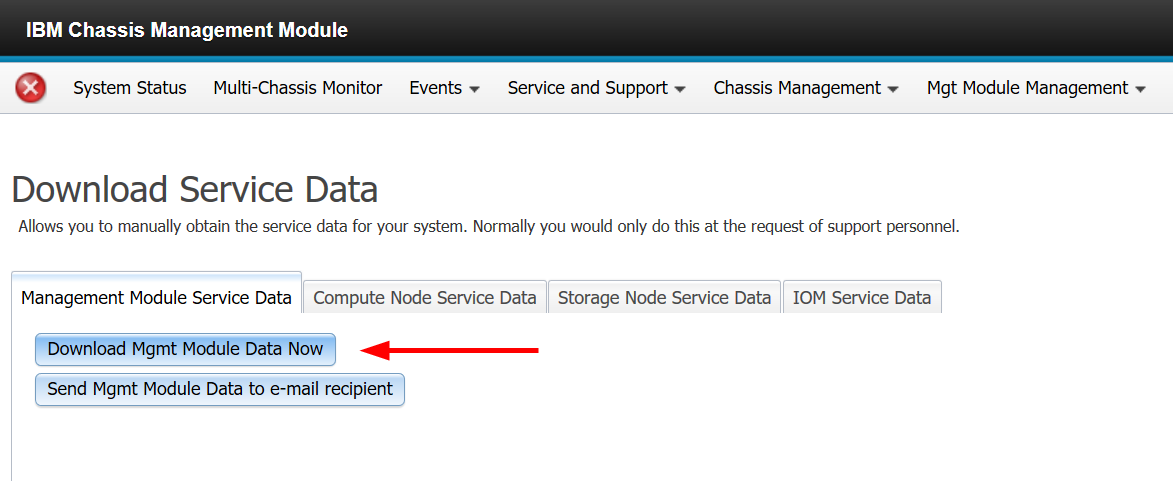
Task: Switch to Compute Node Service Data tab
Action: (425, 298)
